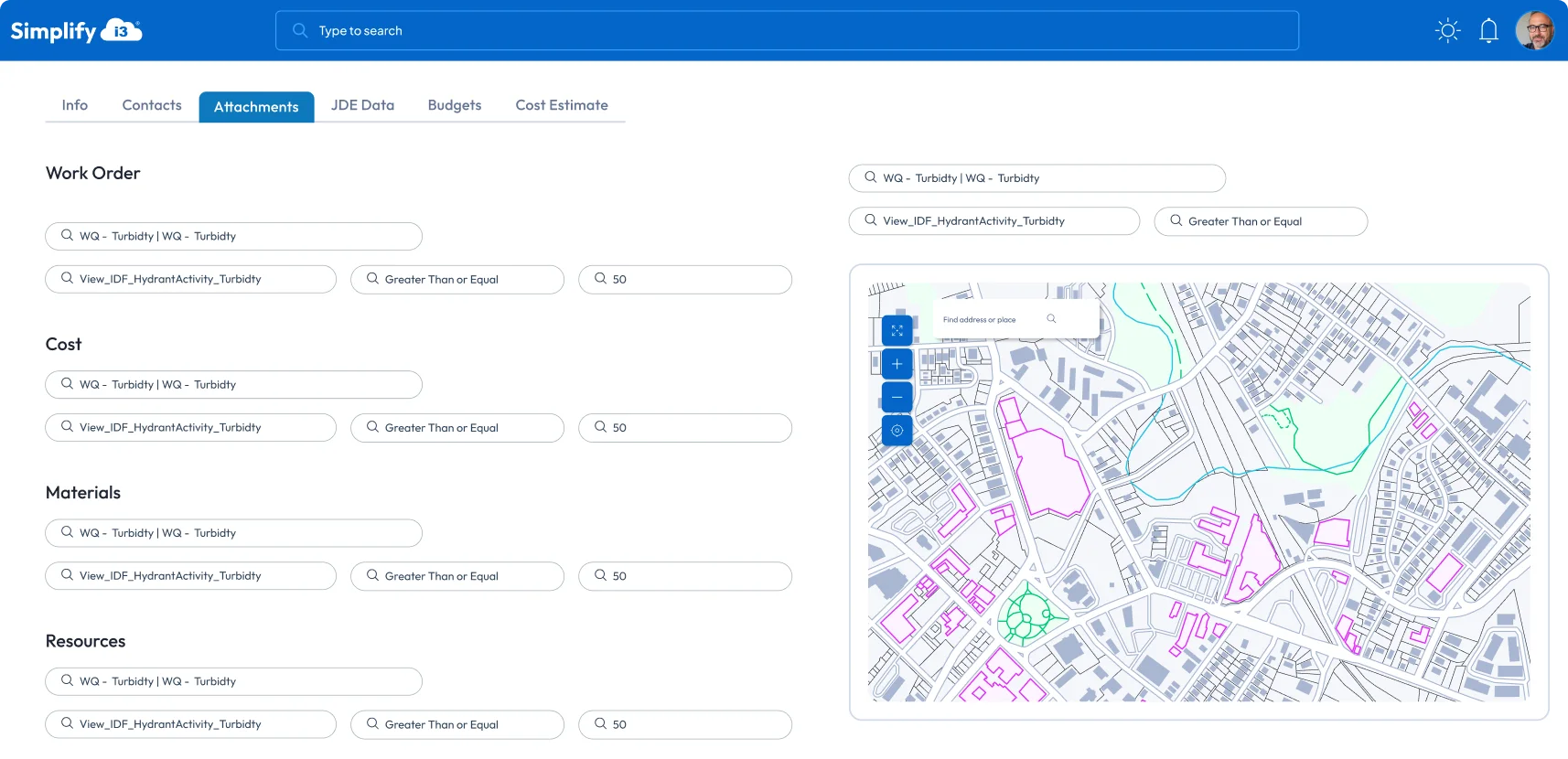
Task: Open the JDE Data tab
Action: click(x=362, y=105)
